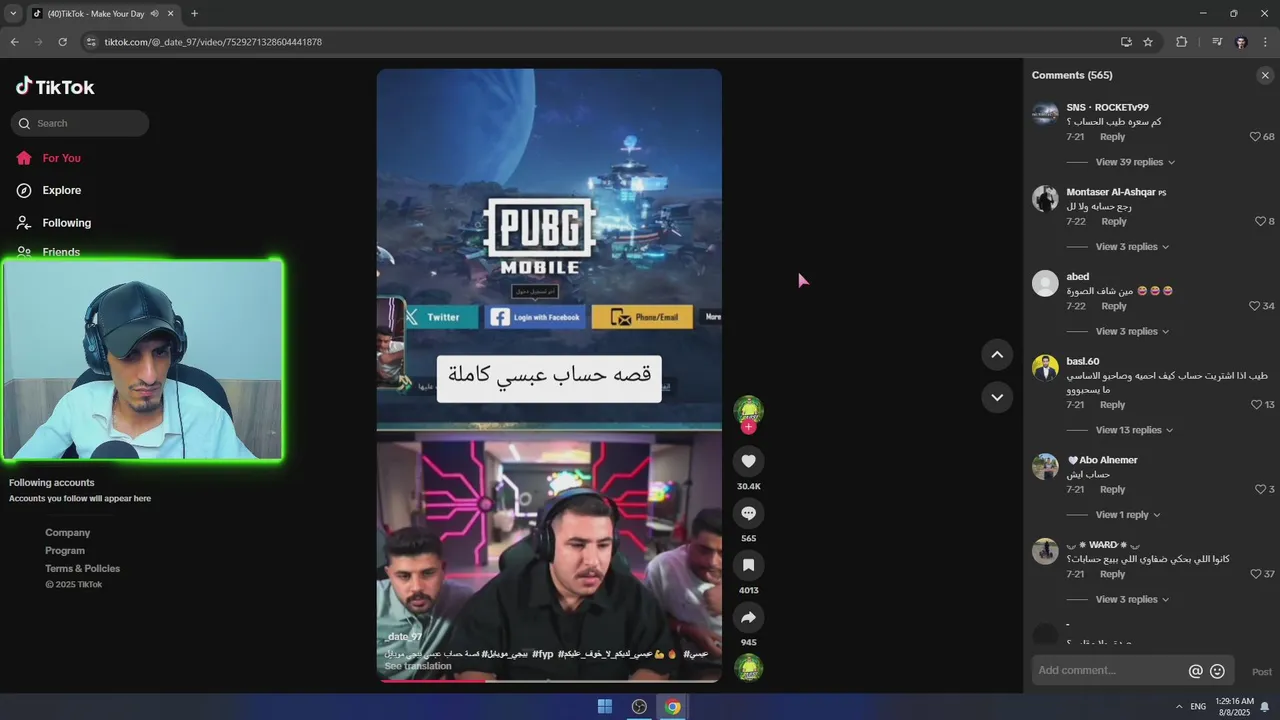Click the #fyp hashtag in caption

click(542, 654)
